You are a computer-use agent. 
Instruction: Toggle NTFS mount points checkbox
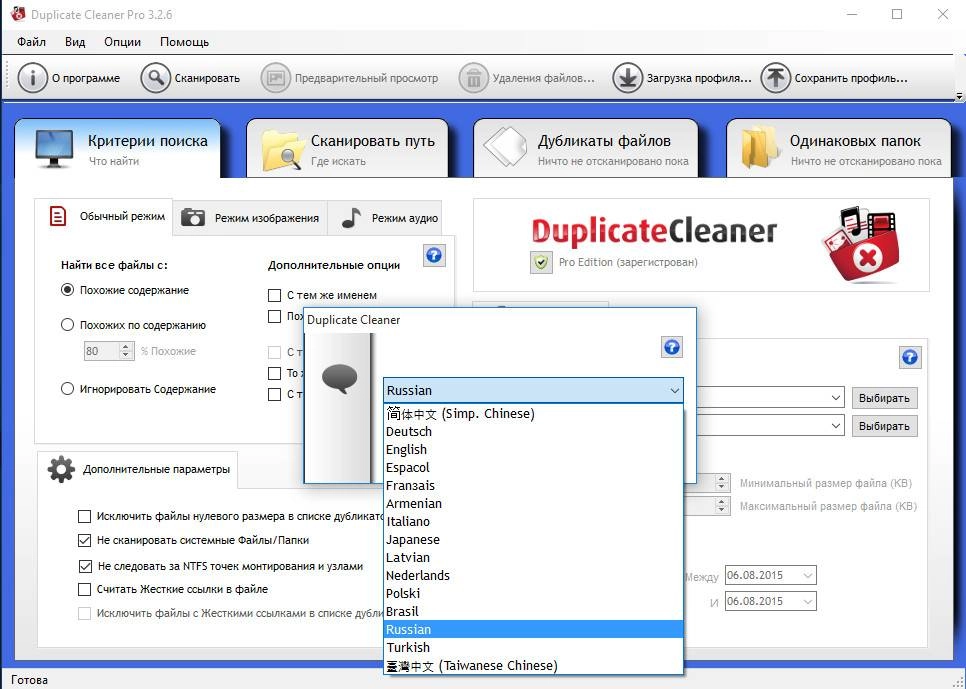(85, 566)
